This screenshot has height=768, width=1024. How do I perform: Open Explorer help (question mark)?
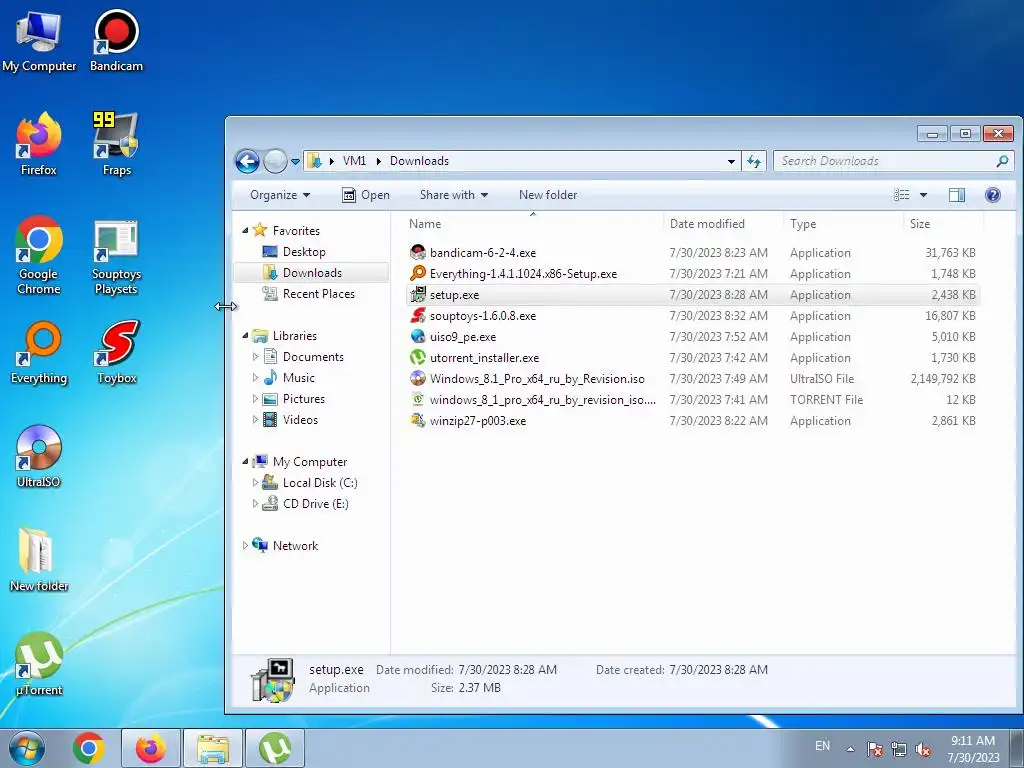coord(993,195)
